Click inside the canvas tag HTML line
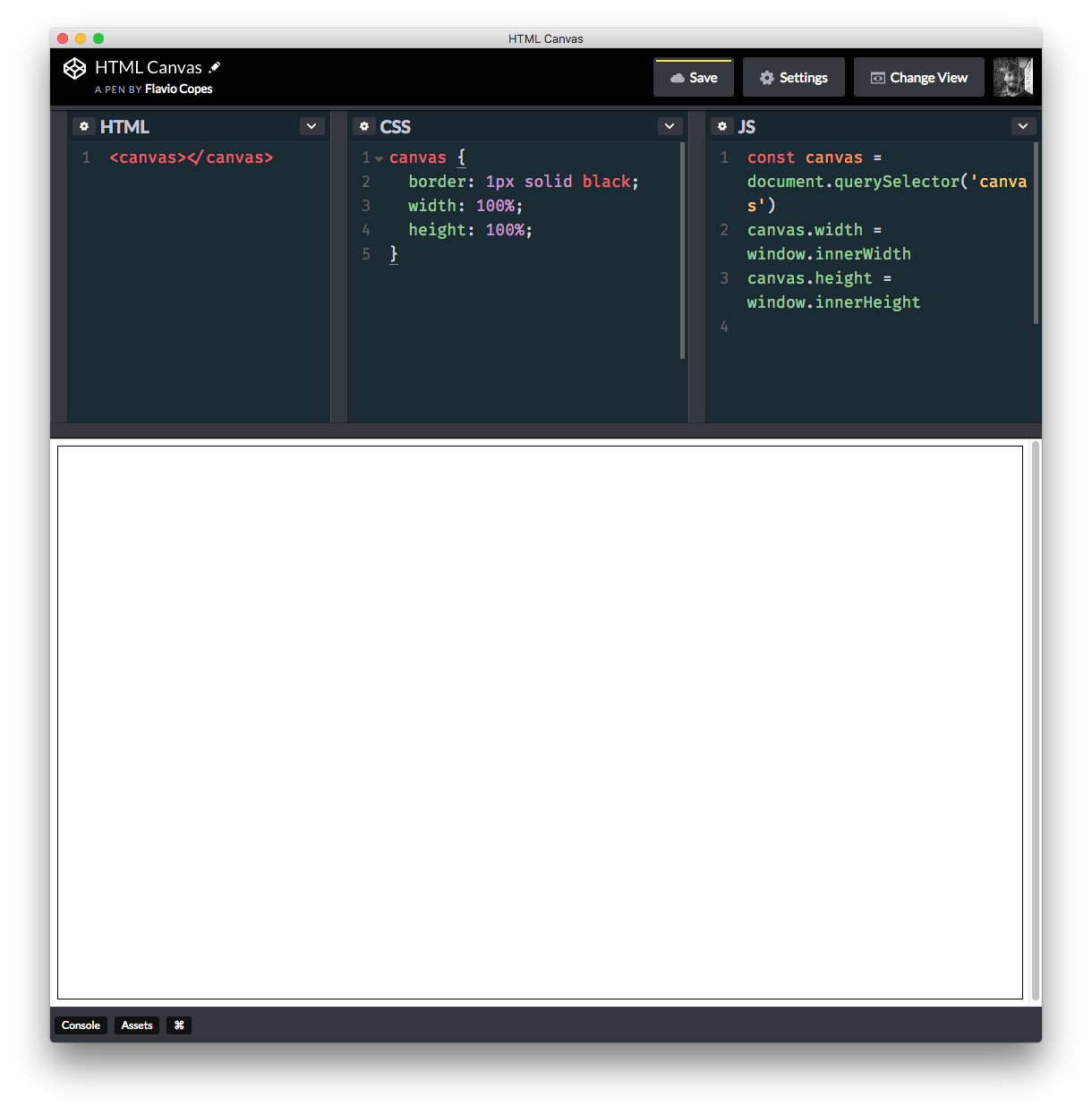This screenshot has width=1092, height=1114. [191, 157]
